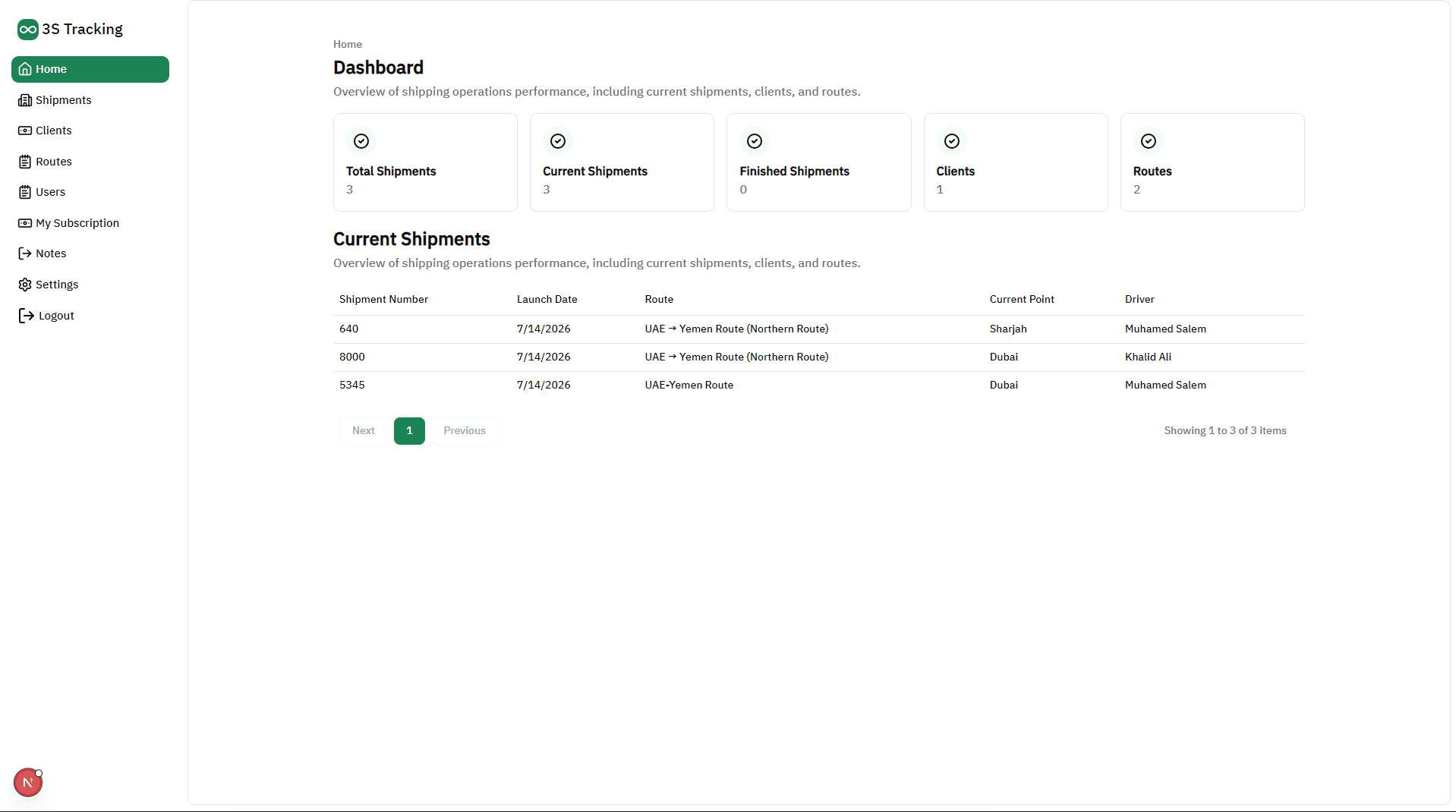Open the Clients menu item
Viewport: 1456px width, 812px height.
pyautogui.click(x=90, y=131)
